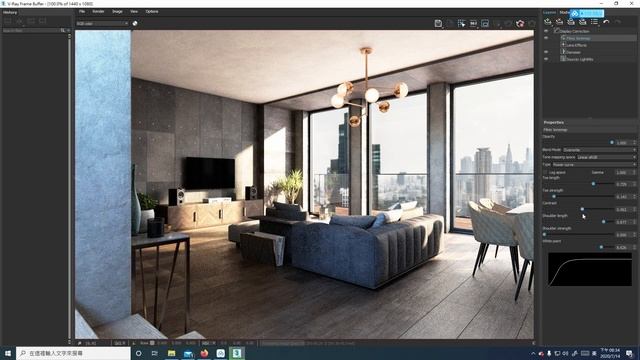Click the region render icon
640x360 pixels.
point(485,24)
